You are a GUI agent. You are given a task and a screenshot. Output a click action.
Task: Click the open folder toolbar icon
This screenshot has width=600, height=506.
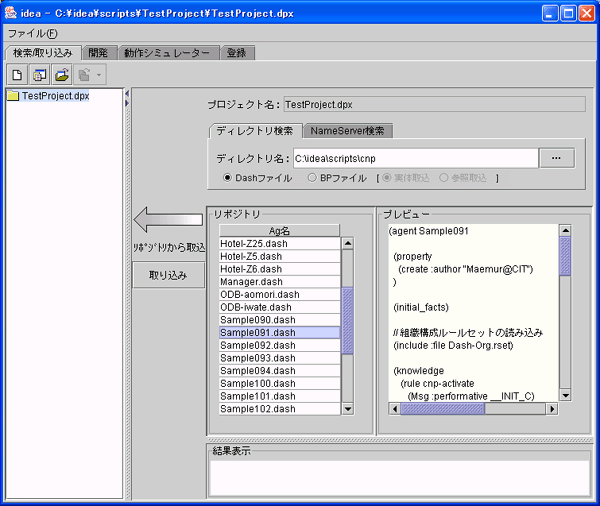point(62,75)
